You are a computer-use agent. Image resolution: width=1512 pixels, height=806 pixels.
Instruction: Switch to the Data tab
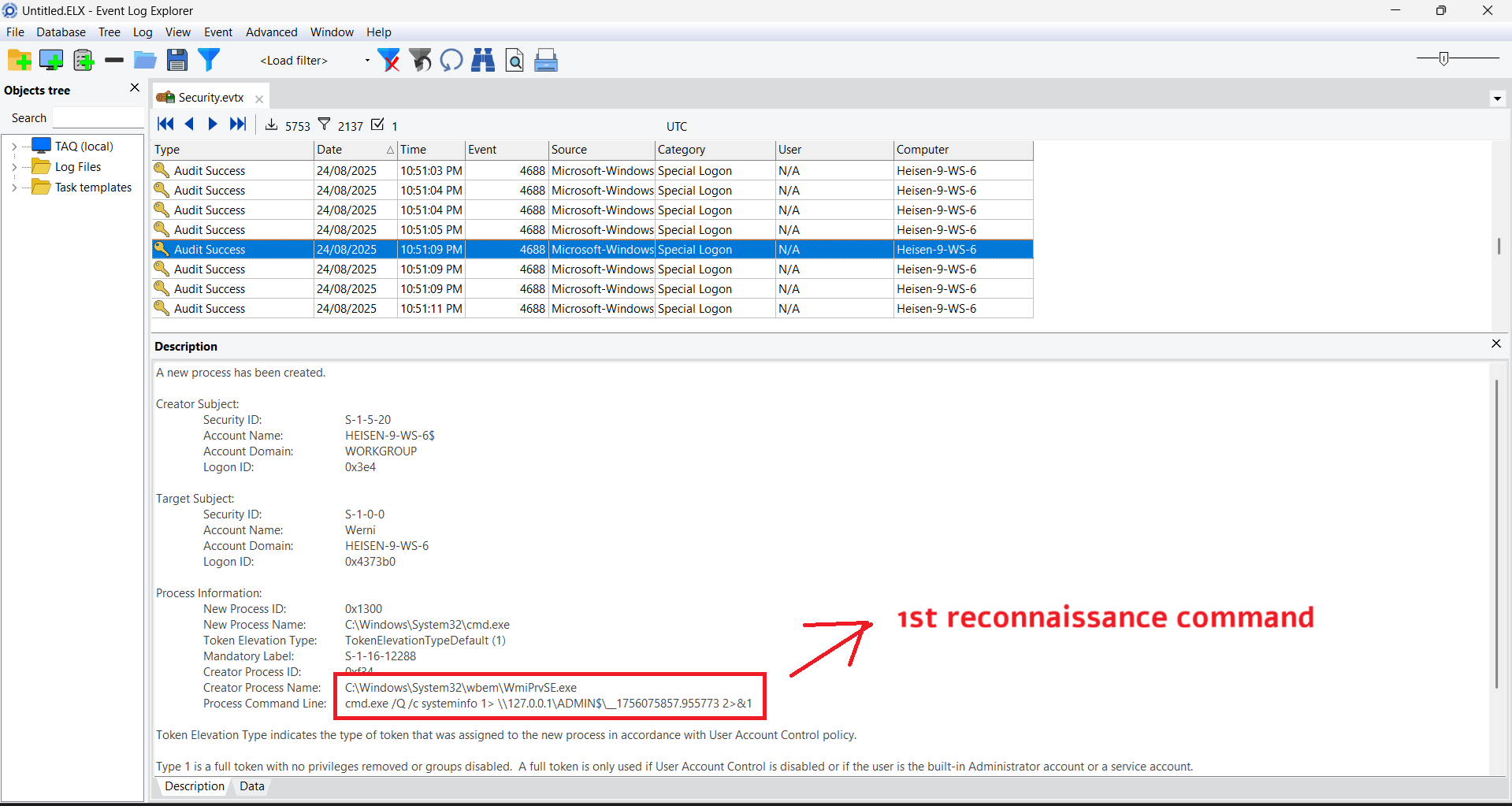251,786
